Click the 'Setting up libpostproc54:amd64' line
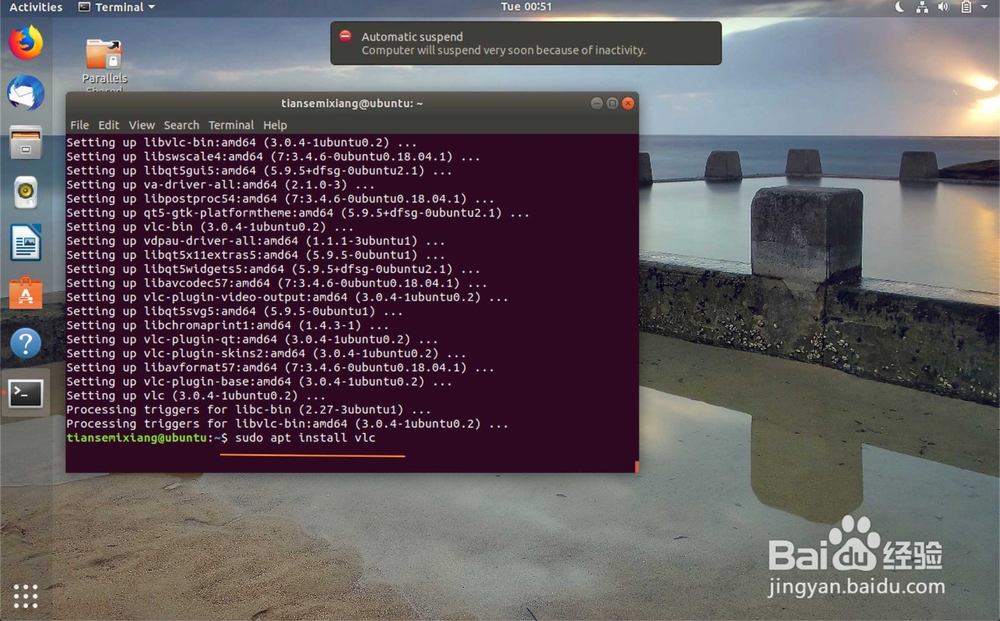Viewport: 1000px width, 621px height. [x=280, y=200]
